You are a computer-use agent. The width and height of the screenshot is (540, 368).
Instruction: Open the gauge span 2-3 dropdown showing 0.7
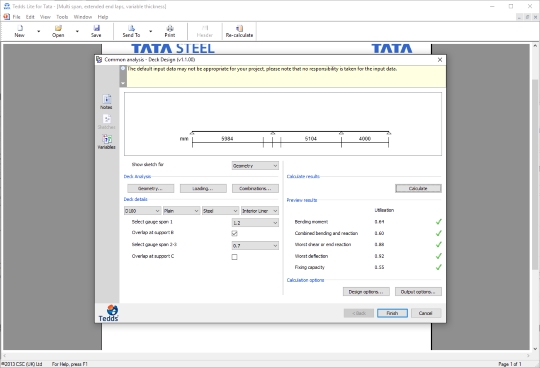click(255, 245)
